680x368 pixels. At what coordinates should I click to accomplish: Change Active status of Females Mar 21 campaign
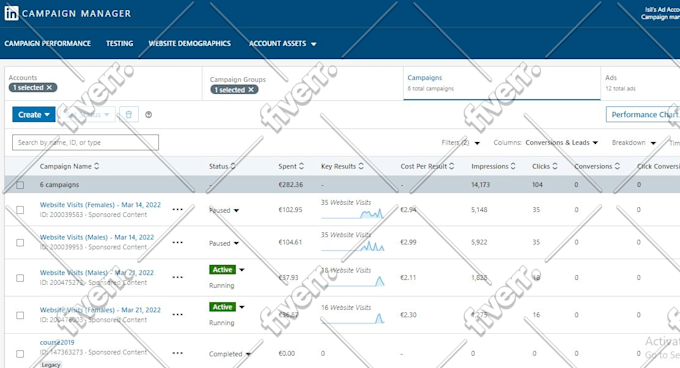[x=227, y=307]
